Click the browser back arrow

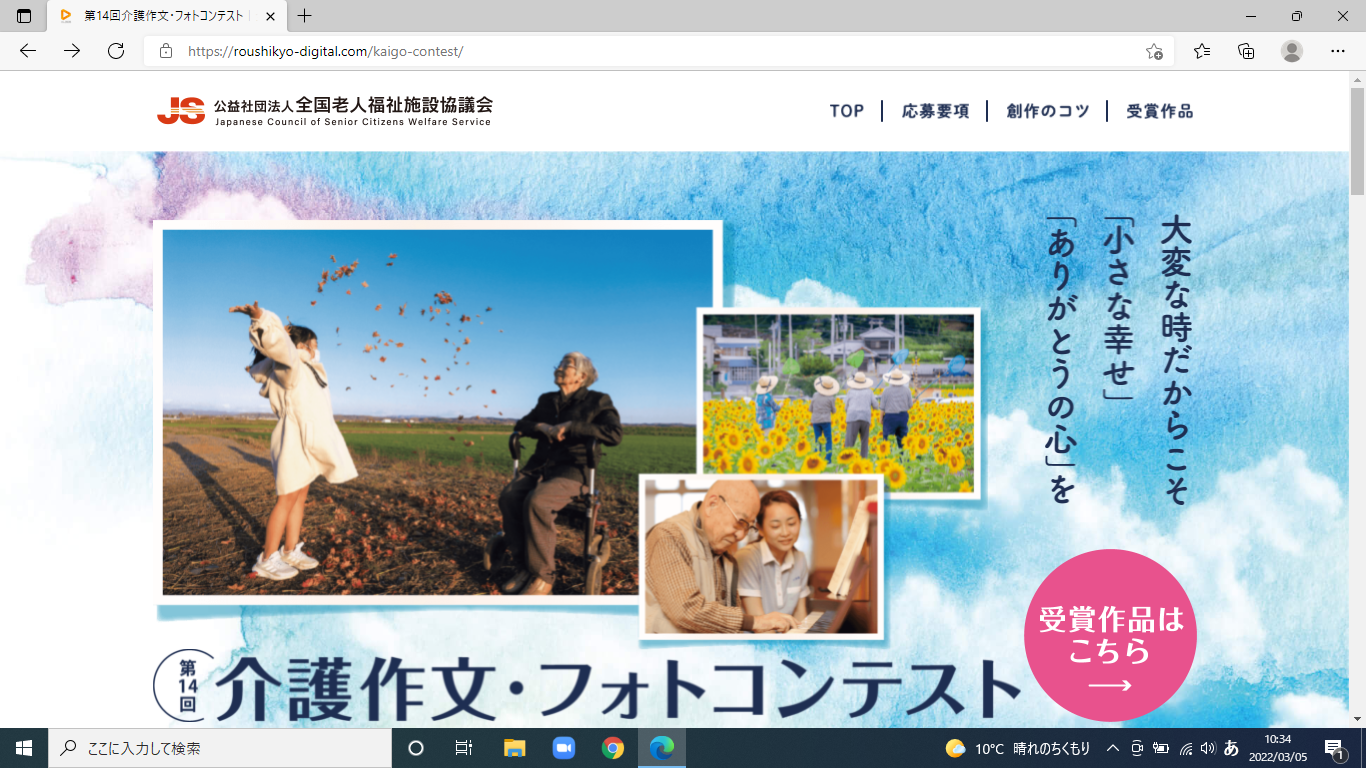tap(28, 51)
